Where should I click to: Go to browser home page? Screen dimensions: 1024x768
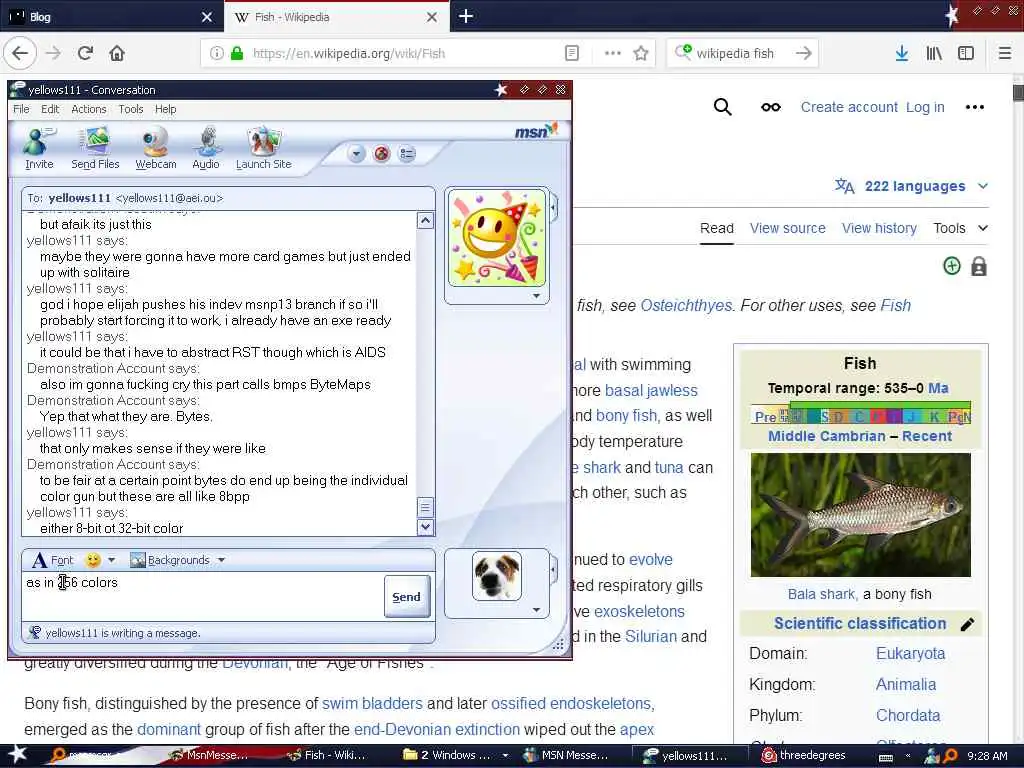(117, 53)
